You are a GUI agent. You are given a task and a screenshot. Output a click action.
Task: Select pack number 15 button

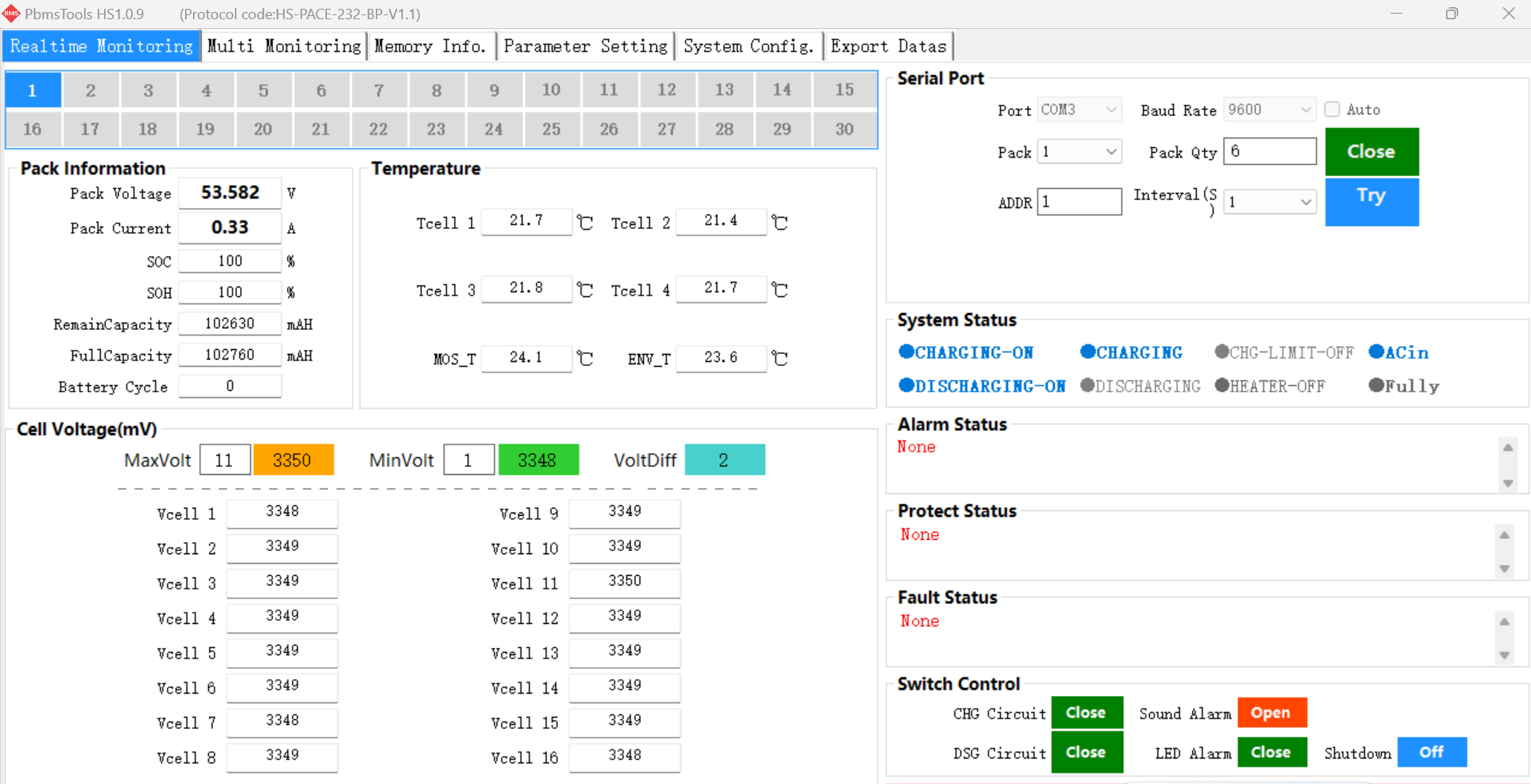pos(844,90)
